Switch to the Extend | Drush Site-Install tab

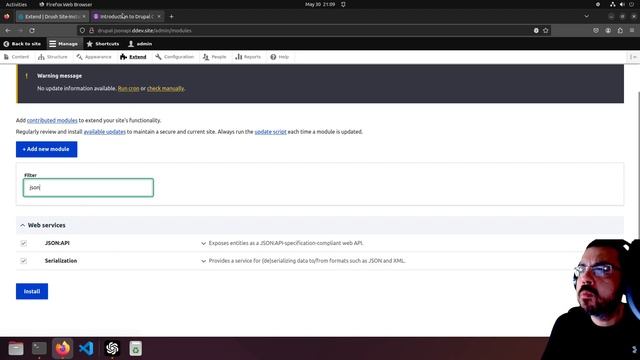pyautogui.click(x=52, y=16)
